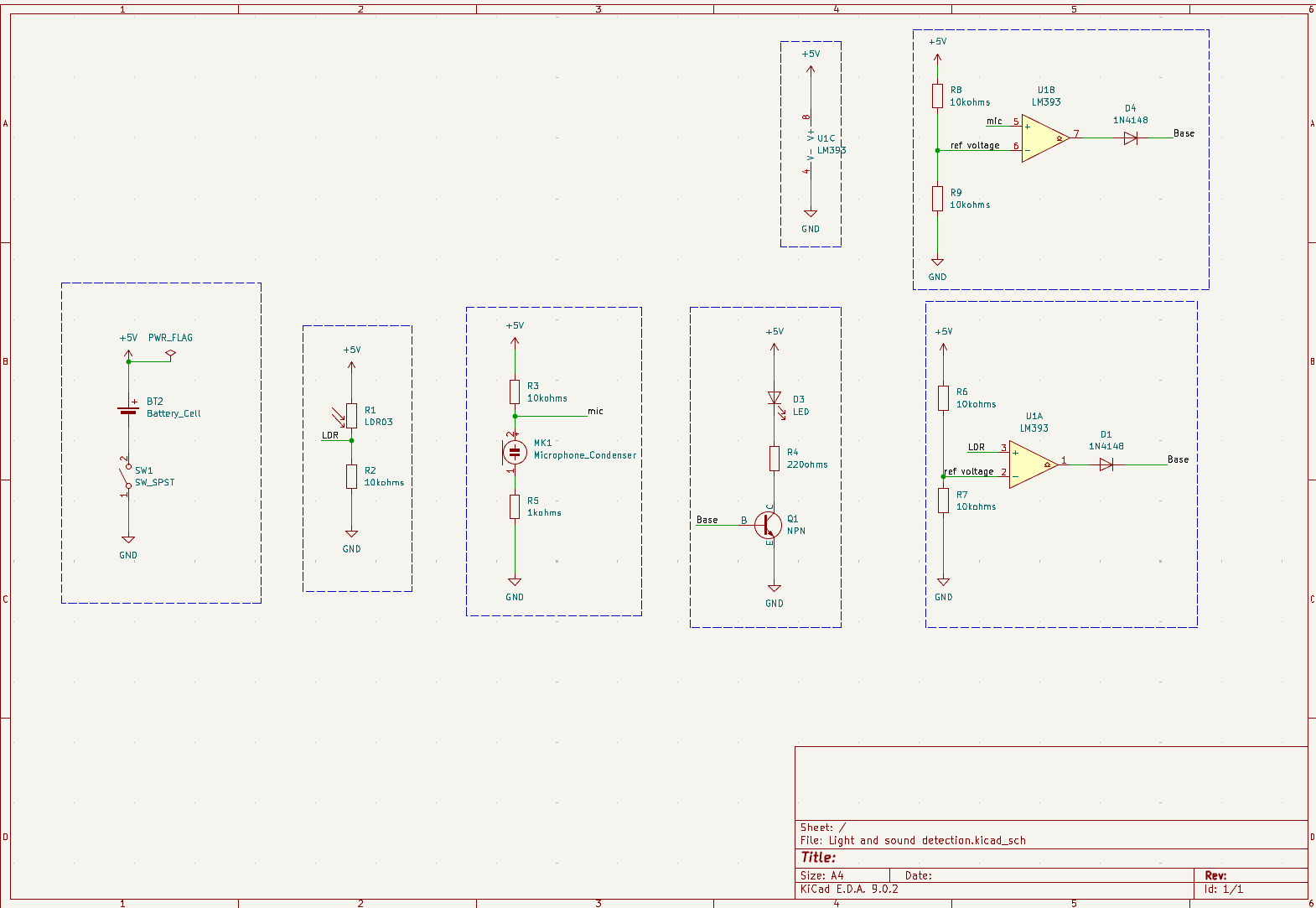
Task: Select resistor R2 below the LDR
Action: (351, 476)
